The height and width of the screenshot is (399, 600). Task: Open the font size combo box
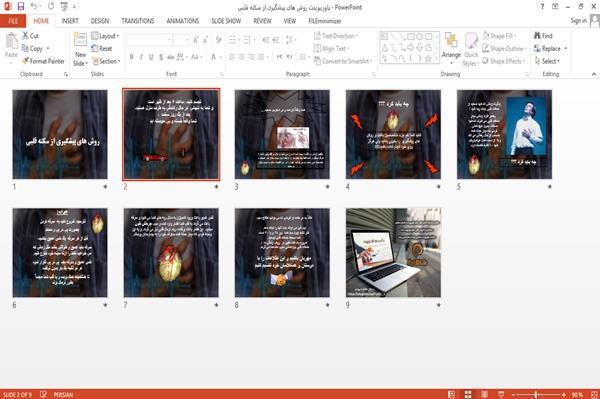coord(181,40)
